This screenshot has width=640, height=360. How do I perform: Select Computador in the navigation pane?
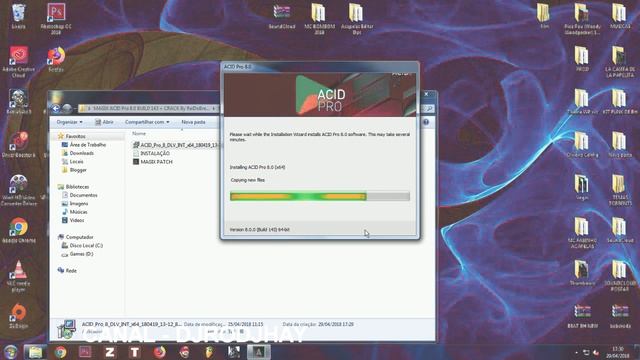76,237
